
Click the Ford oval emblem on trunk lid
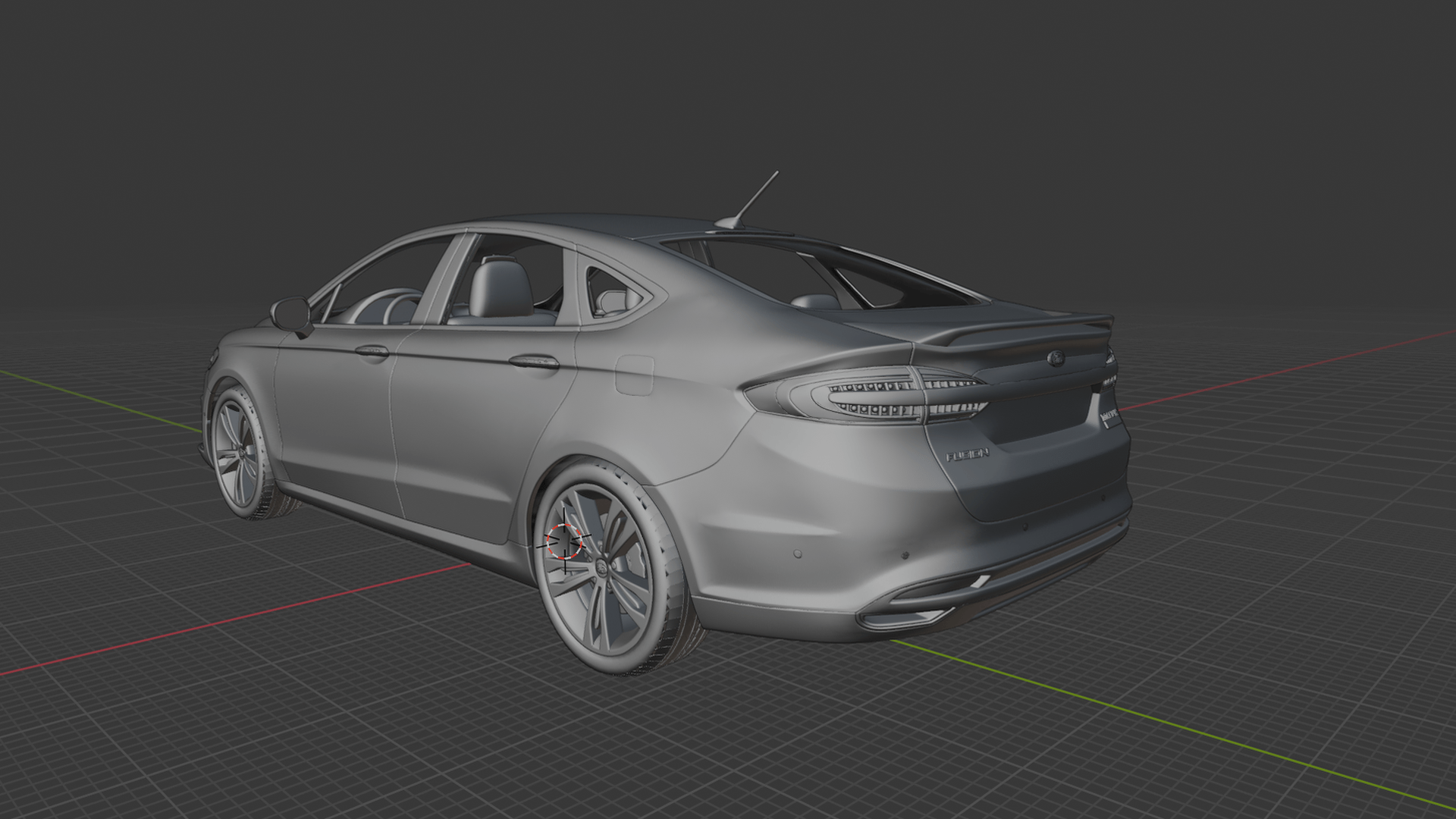pyautogui.click(x=1055, y=358)
